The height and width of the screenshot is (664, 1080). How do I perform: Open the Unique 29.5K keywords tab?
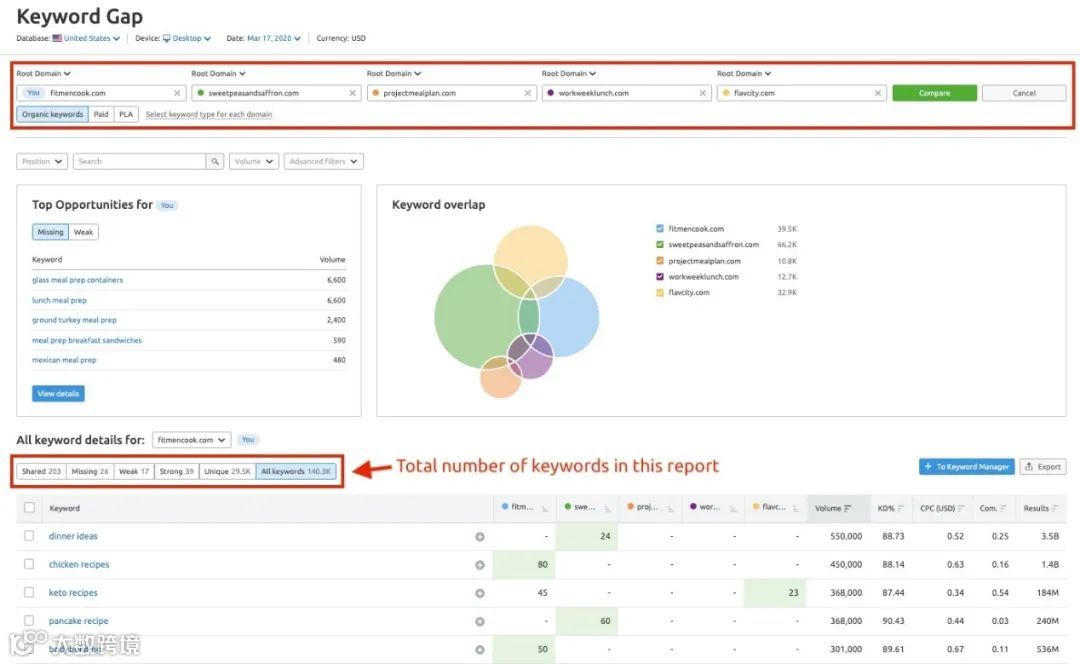point(227,472)
